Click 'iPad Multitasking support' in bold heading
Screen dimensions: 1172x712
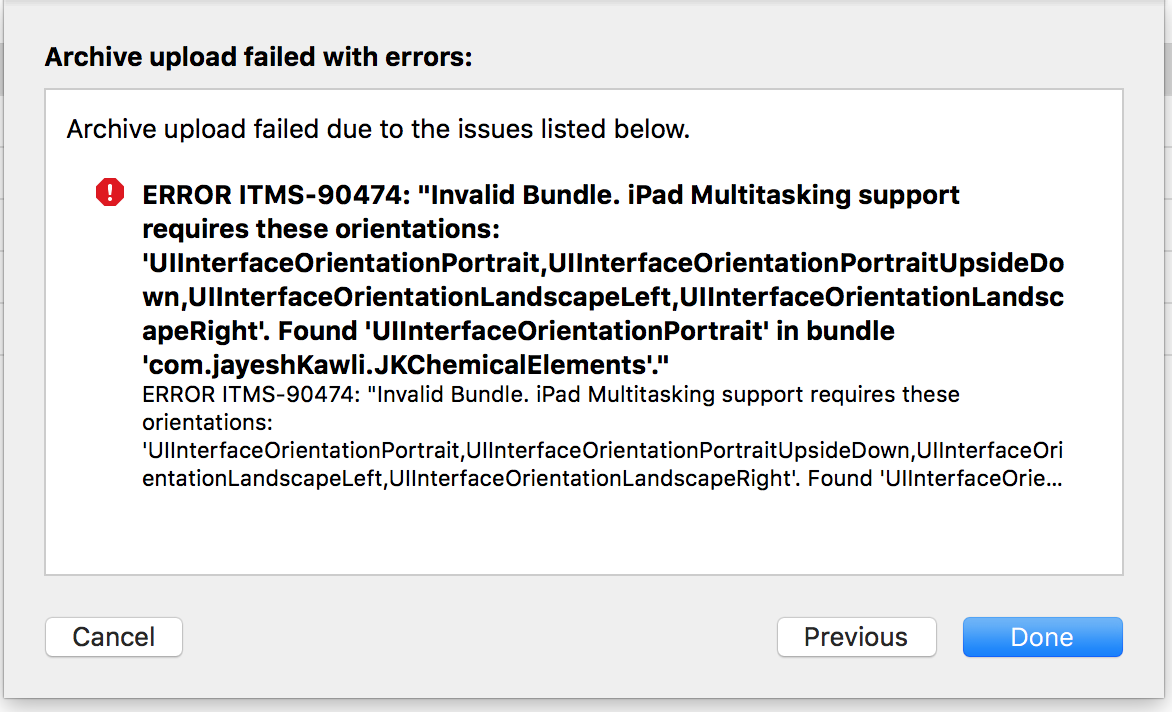pos(794,195)
